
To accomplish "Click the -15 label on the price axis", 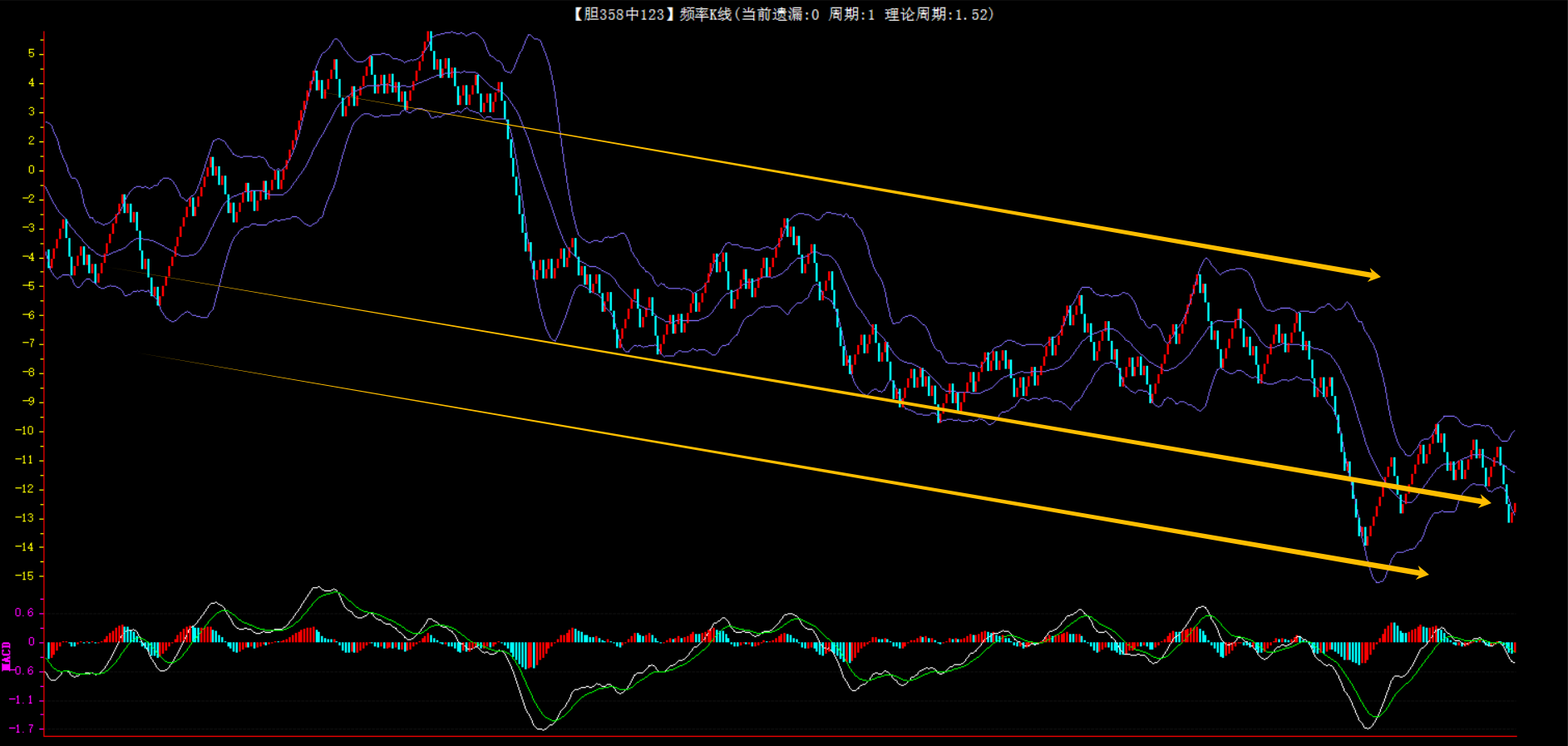I will (25, 576).
